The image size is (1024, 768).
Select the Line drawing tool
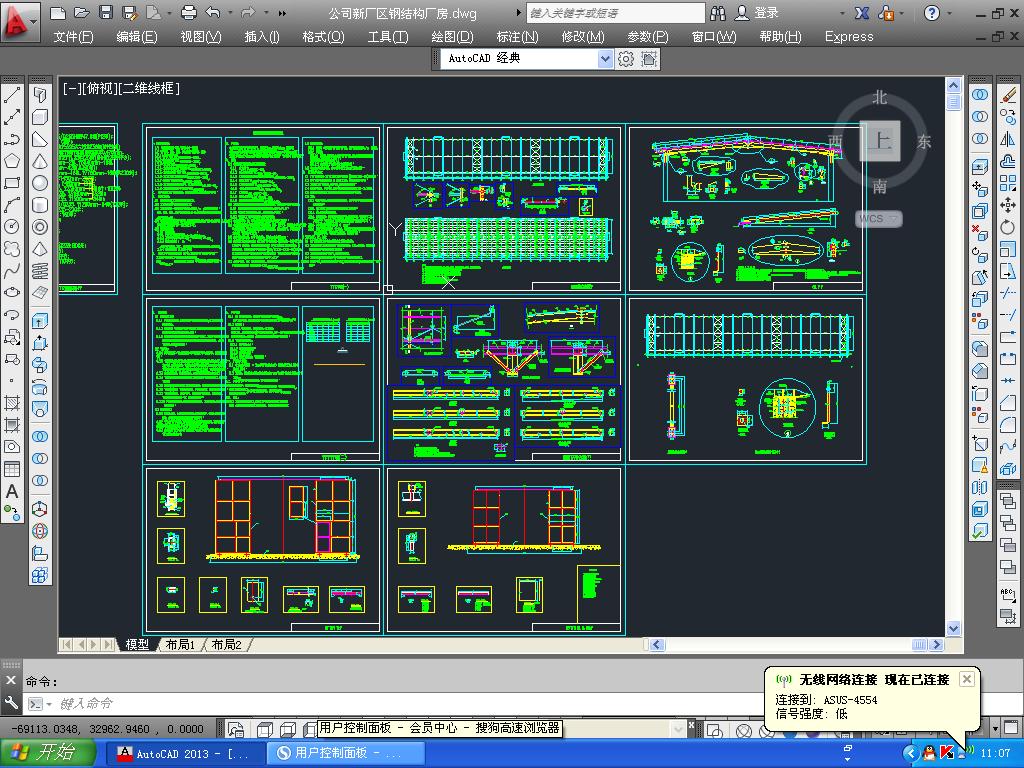pyautogui.click(x=12, y=96)
